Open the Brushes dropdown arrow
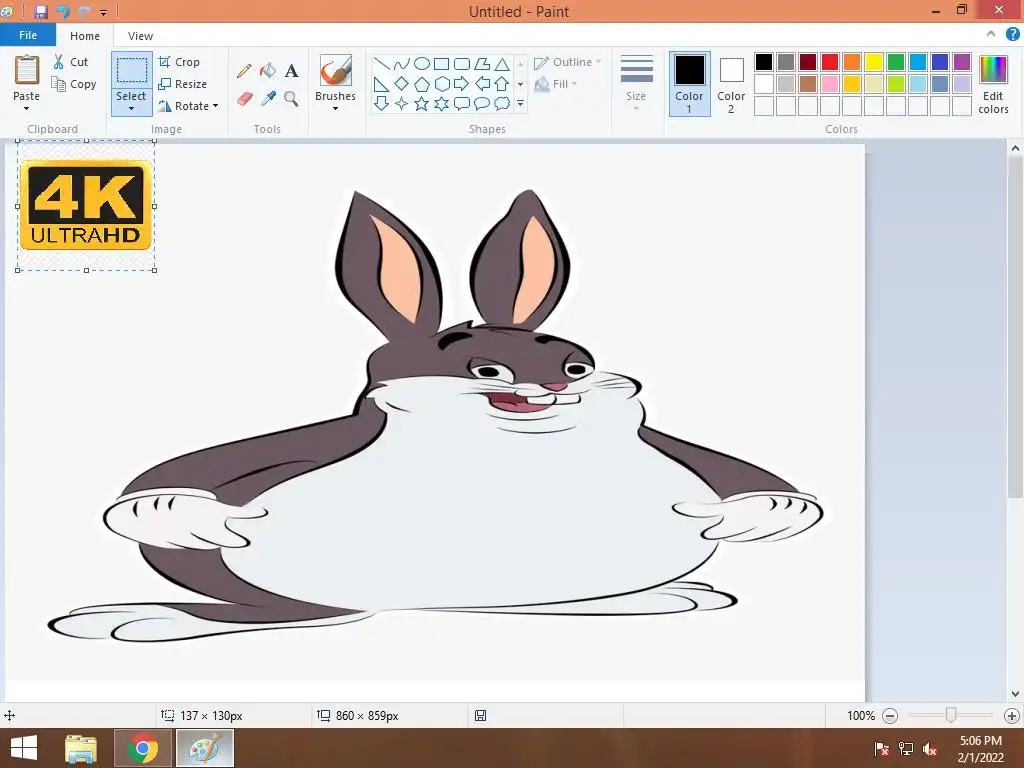Image resolution: width=1024 pixels, height=768 pixels. 336,108
